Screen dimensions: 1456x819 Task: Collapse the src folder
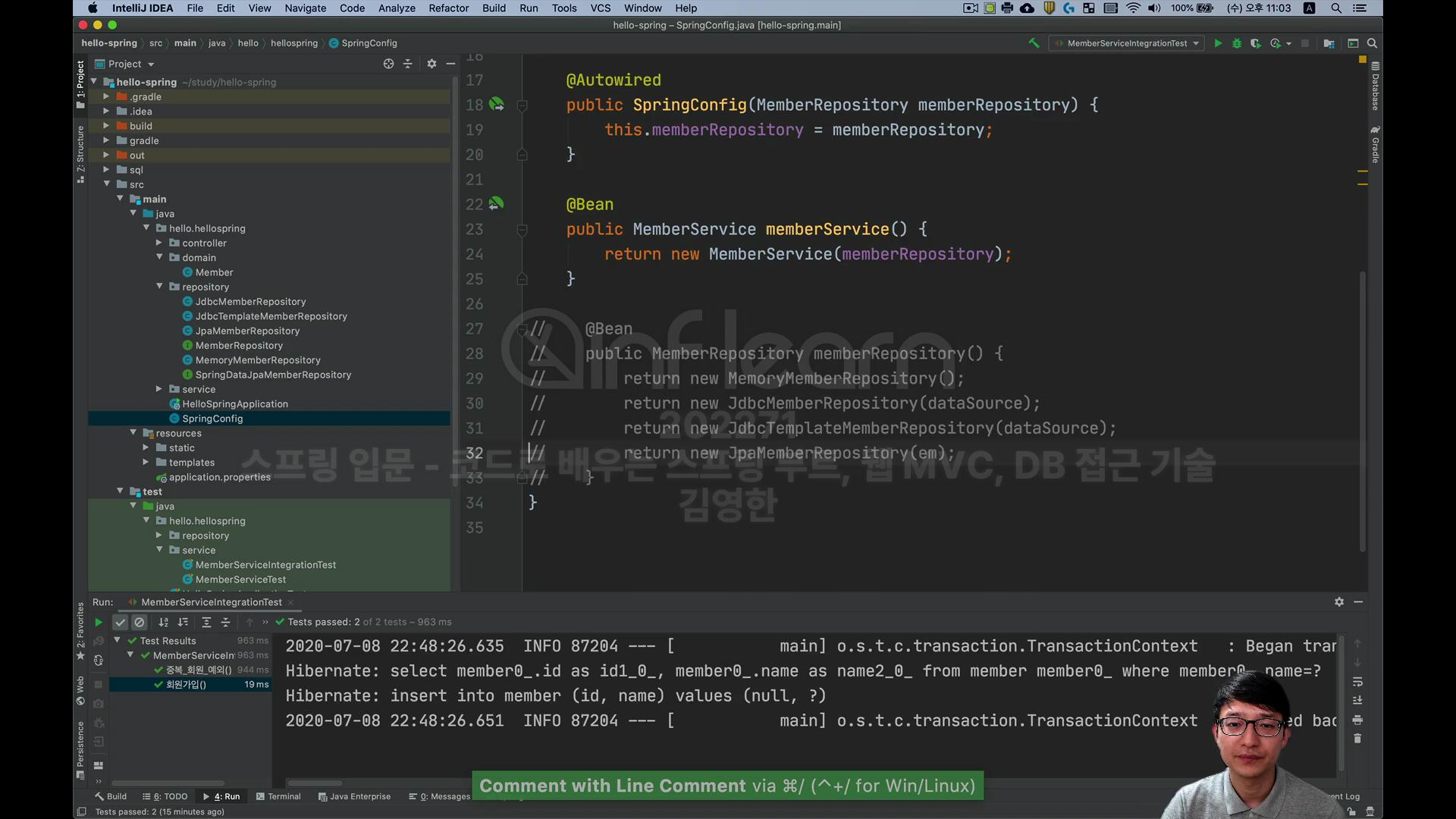pyautogui.click(x=106, y=184)
